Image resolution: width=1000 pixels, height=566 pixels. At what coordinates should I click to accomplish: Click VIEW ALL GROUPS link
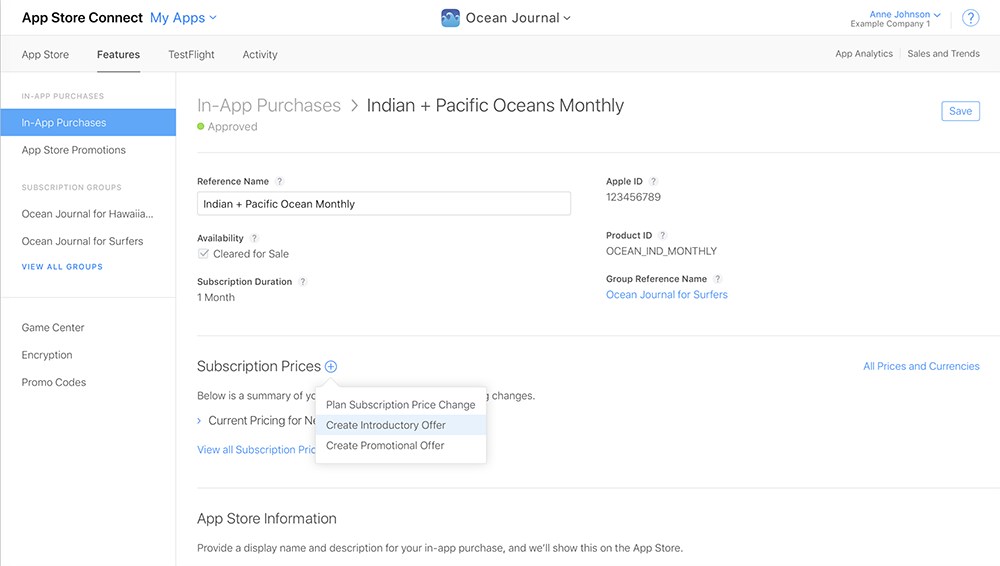point(62,267)
